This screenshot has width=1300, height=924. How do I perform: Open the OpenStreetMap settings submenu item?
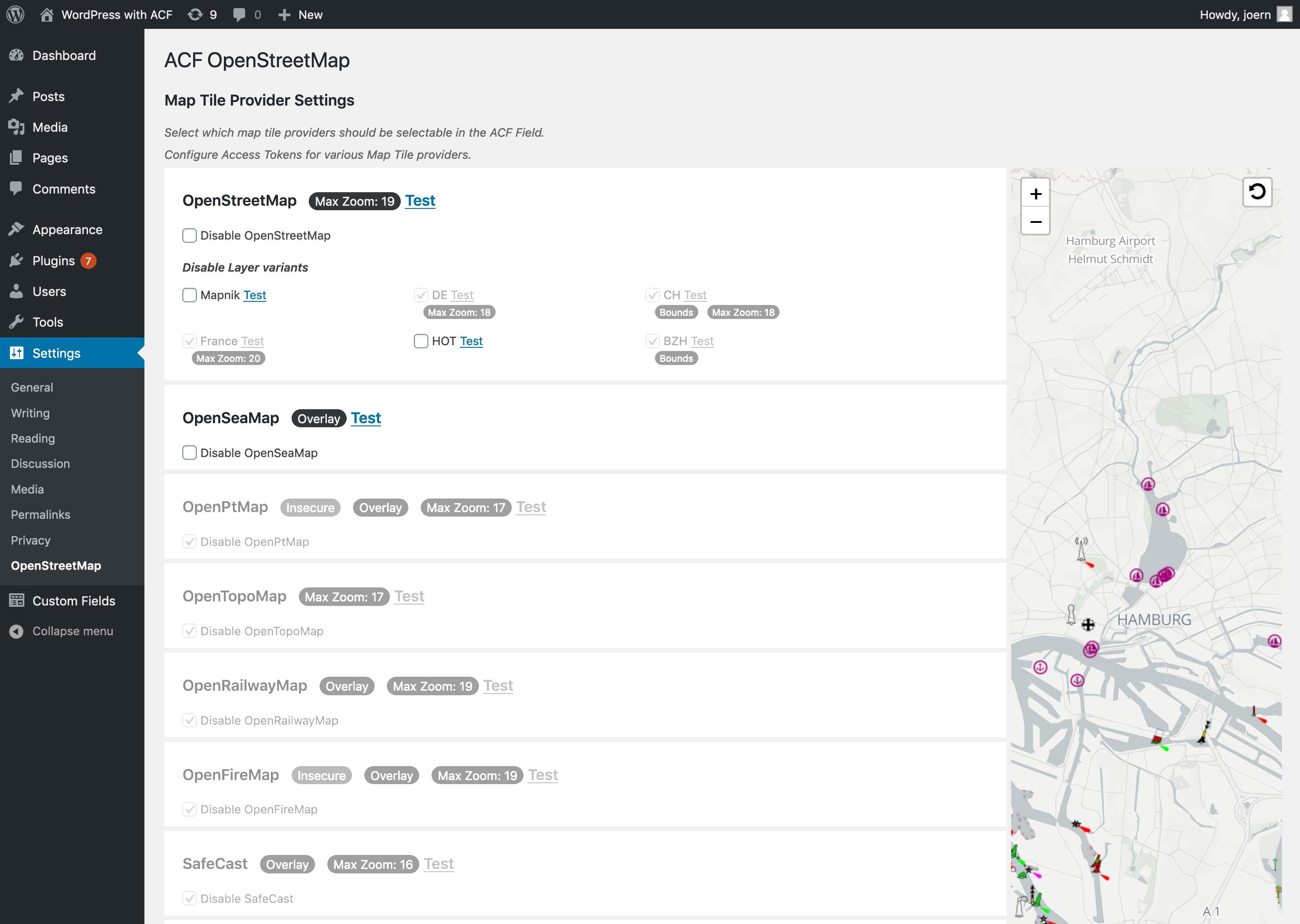pyautogui.click(x=56, y=566)
